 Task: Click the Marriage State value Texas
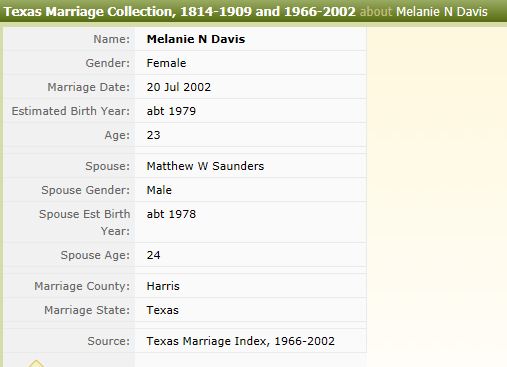(x=163, y=310)
